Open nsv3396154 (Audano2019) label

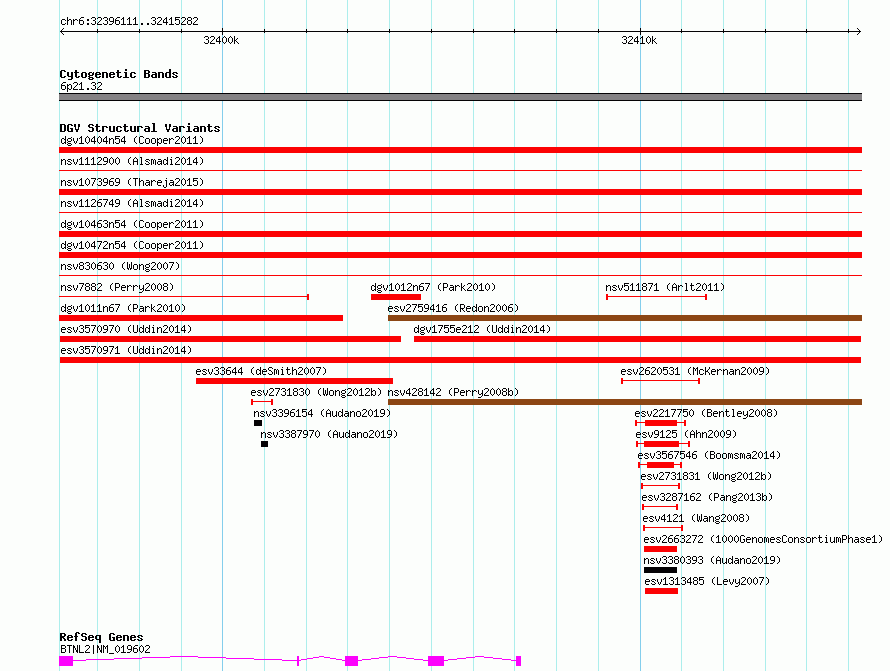tap(322, 413)
